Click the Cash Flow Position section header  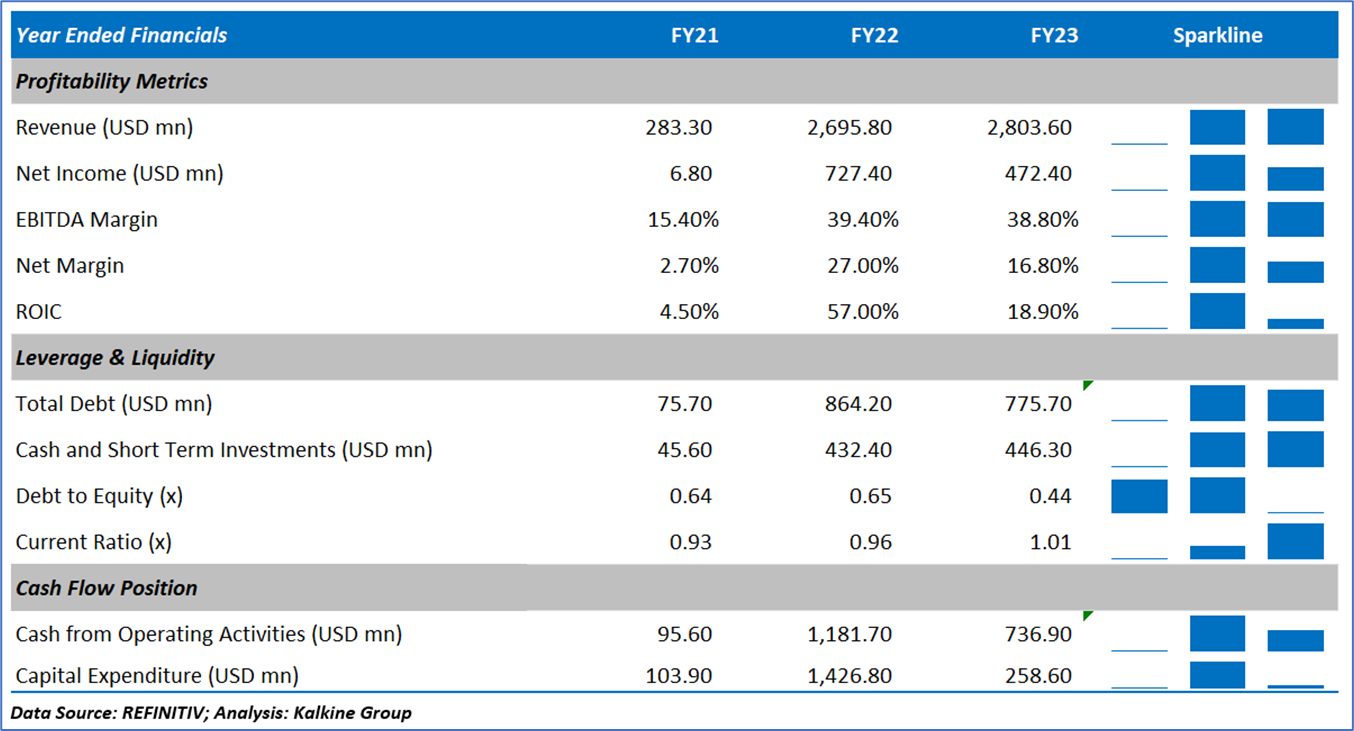[x=106, y=588]
